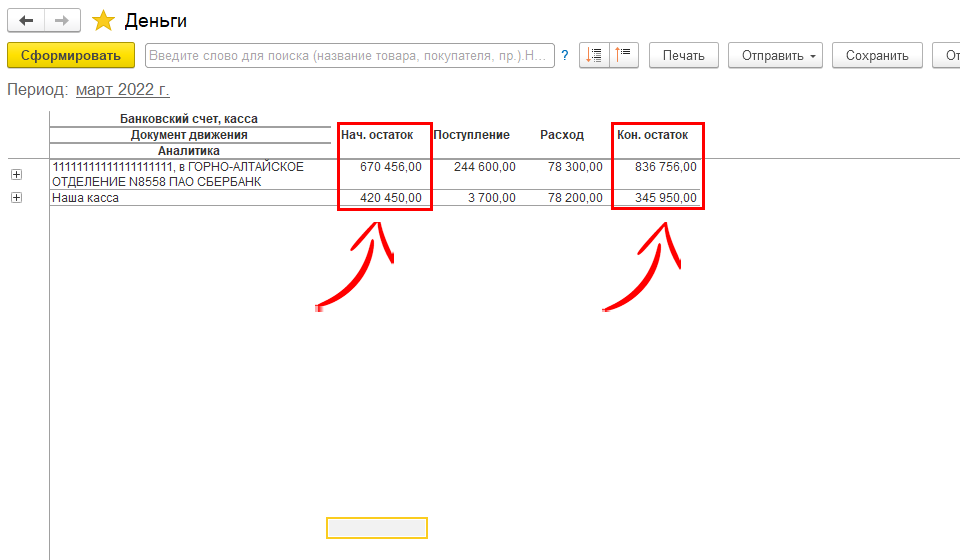Click the Печать button
This screenshot has width=960, height=560.
coord(683,55)
